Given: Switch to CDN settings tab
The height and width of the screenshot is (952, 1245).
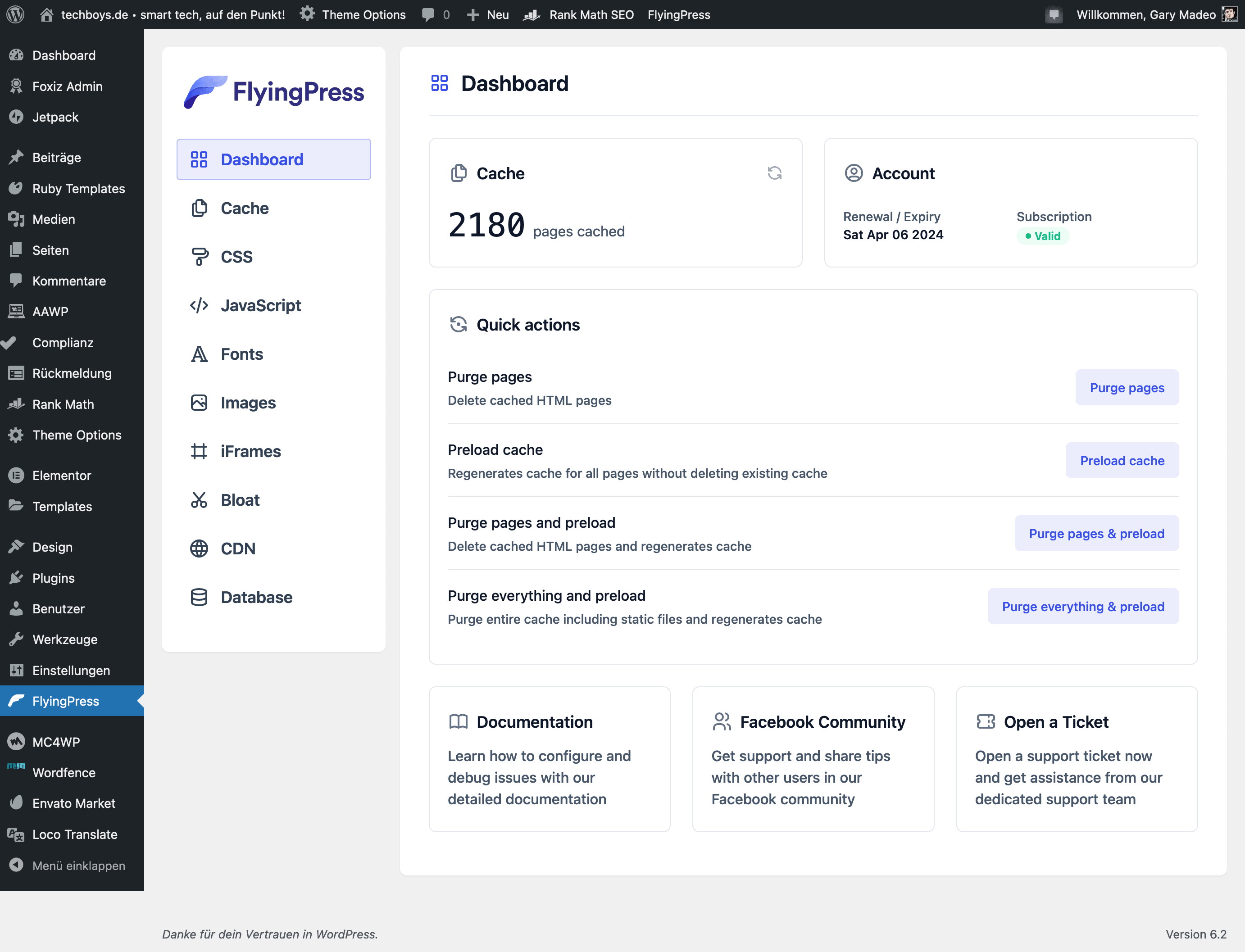Looking at the screenshot, I should click(x=274, y=549).
